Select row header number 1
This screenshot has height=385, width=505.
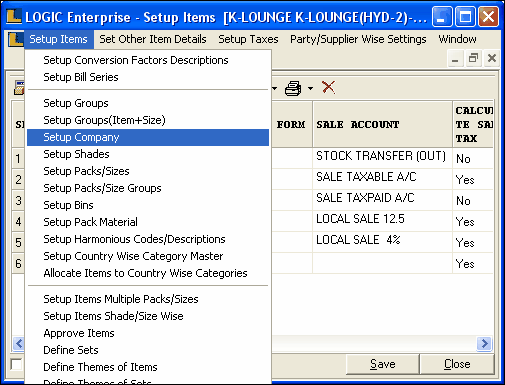pyautogui.click(x=18, y=158)
